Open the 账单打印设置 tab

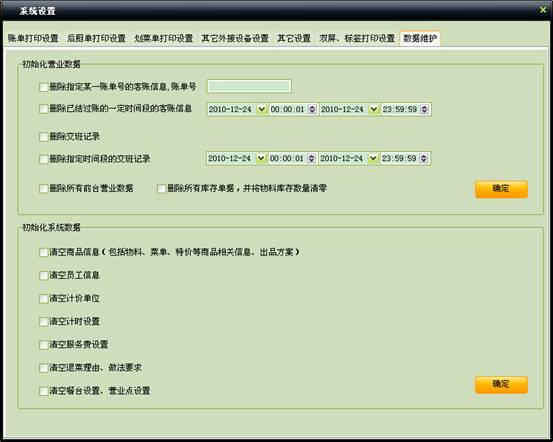[x=33, y=38]
